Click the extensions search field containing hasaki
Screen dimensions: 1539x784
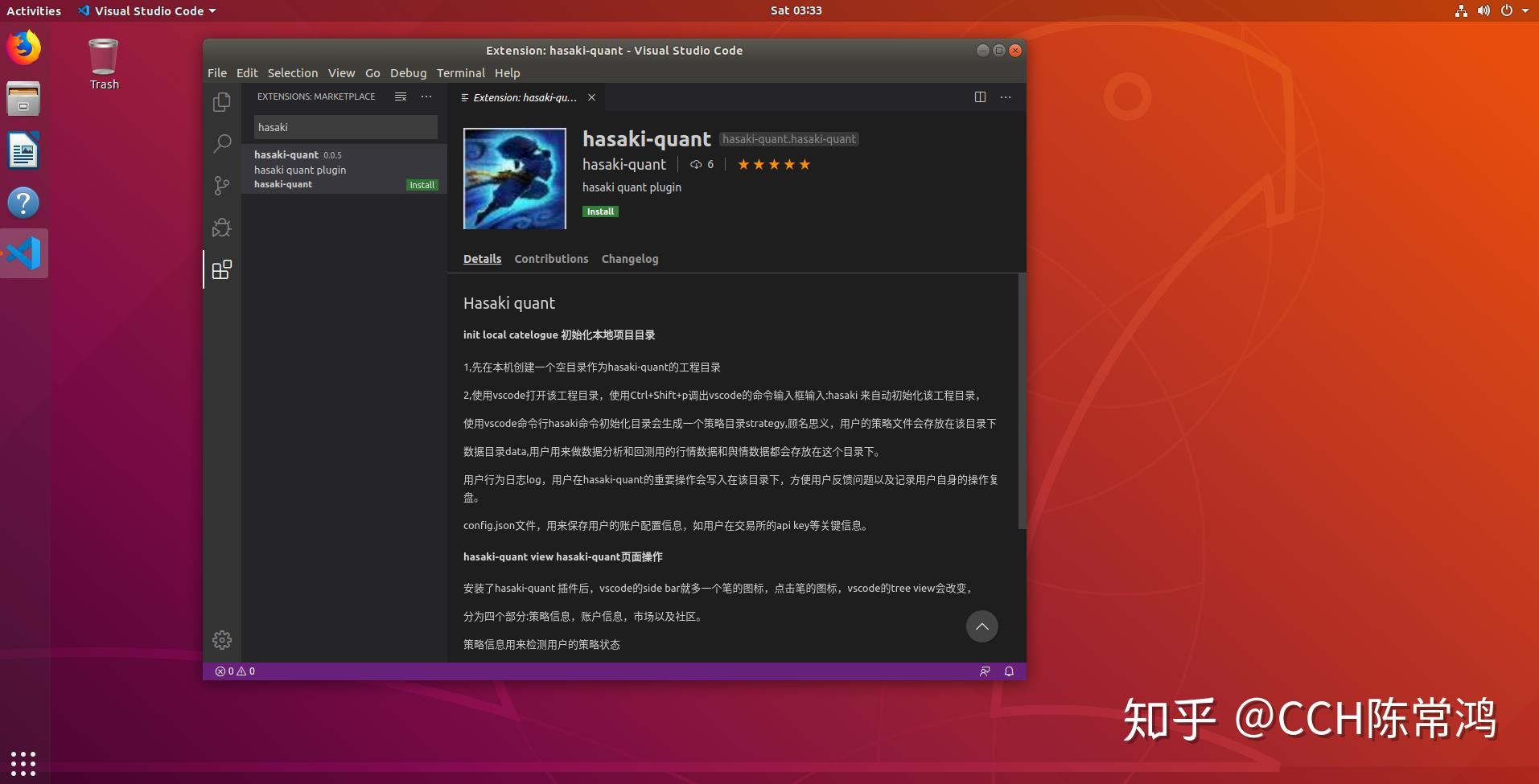click(346, 127)
